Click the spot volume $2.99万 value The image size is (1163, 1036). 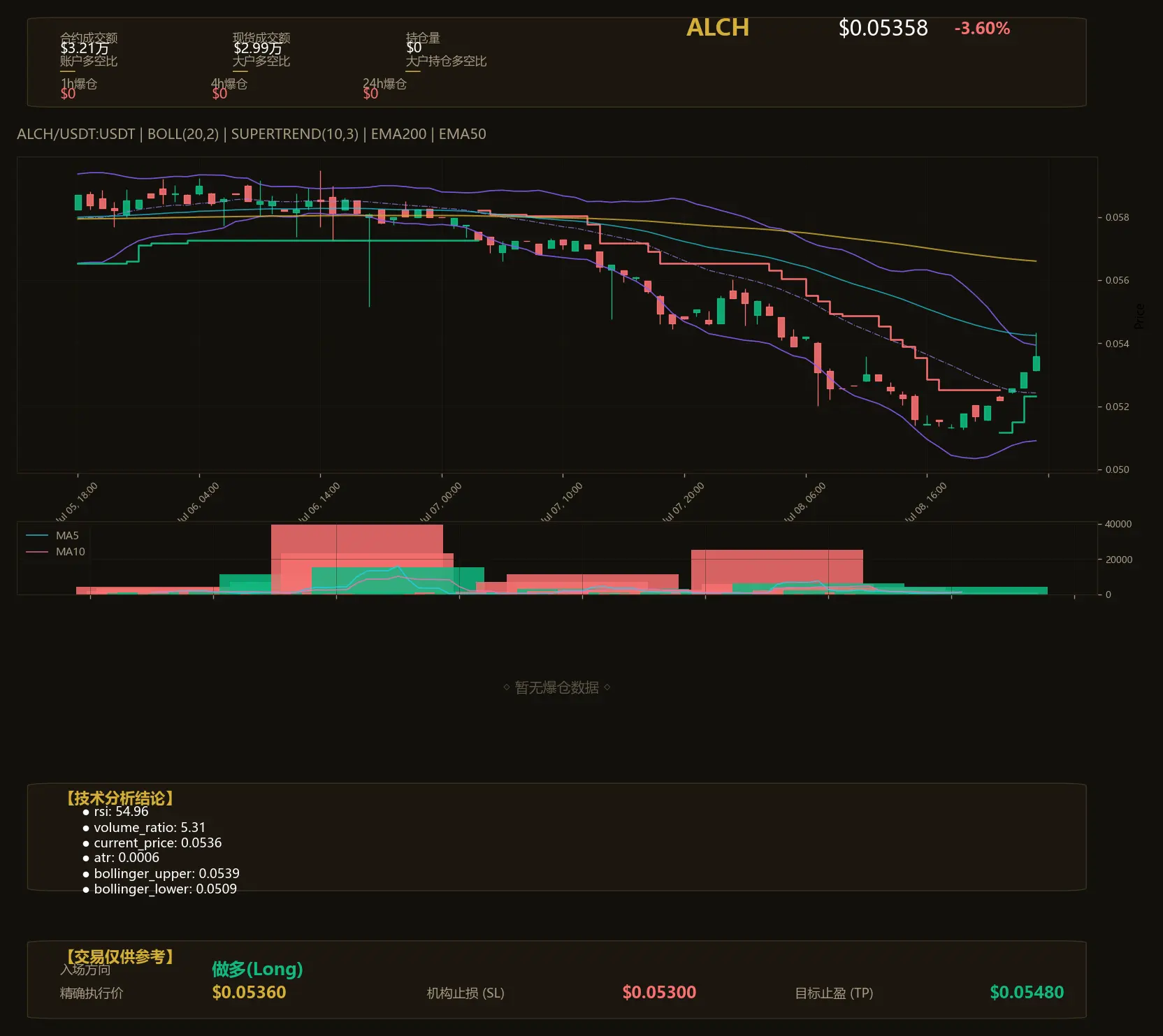coord(258,48)
